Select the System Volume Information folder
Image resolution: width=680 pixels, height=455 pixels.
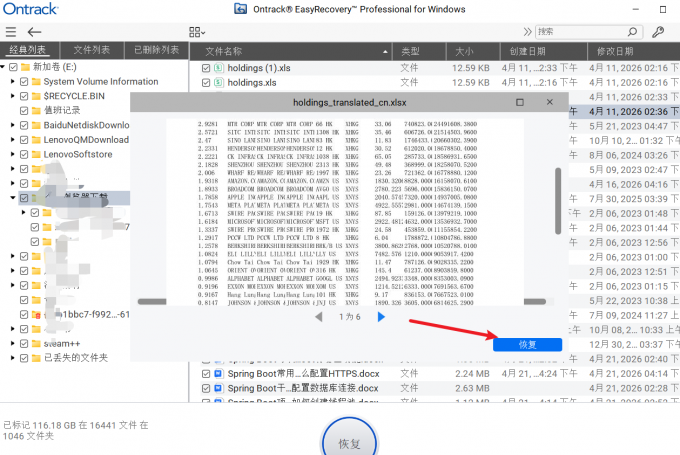pyautogui.click(x=101, y=82)
